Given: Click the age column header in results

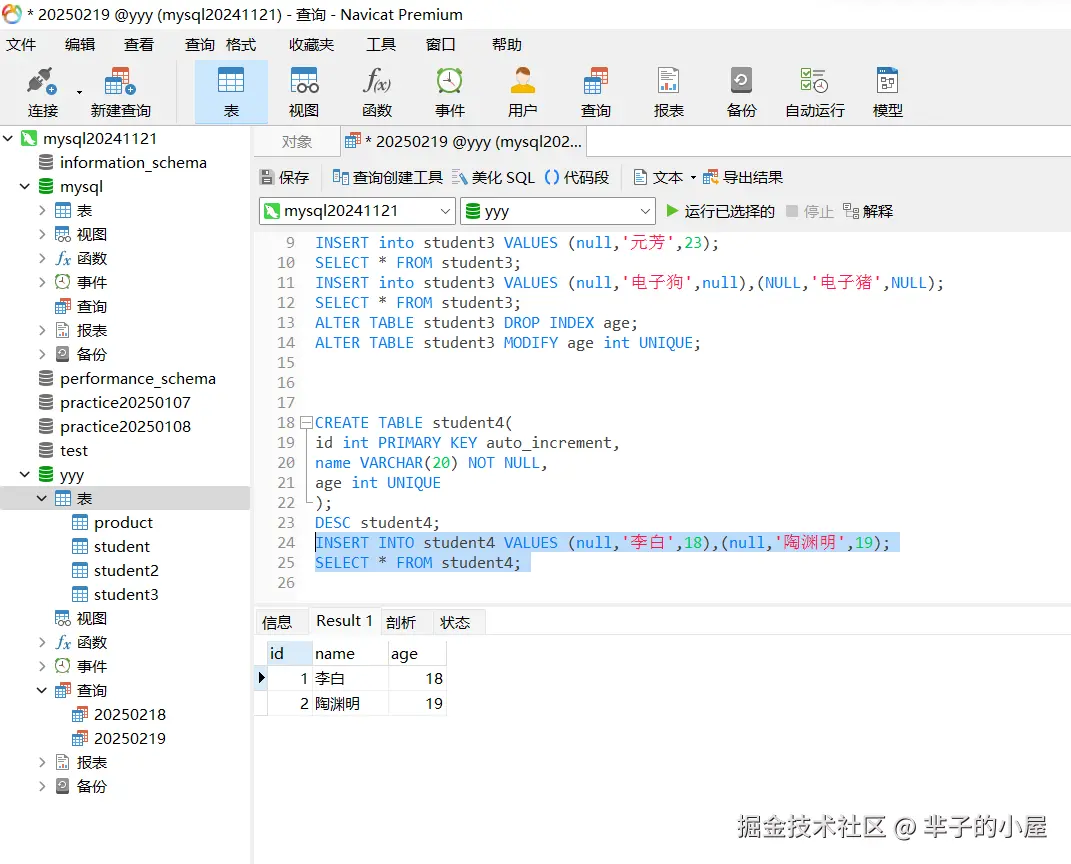Looking at the screenshot, I should tap(417, 654).
